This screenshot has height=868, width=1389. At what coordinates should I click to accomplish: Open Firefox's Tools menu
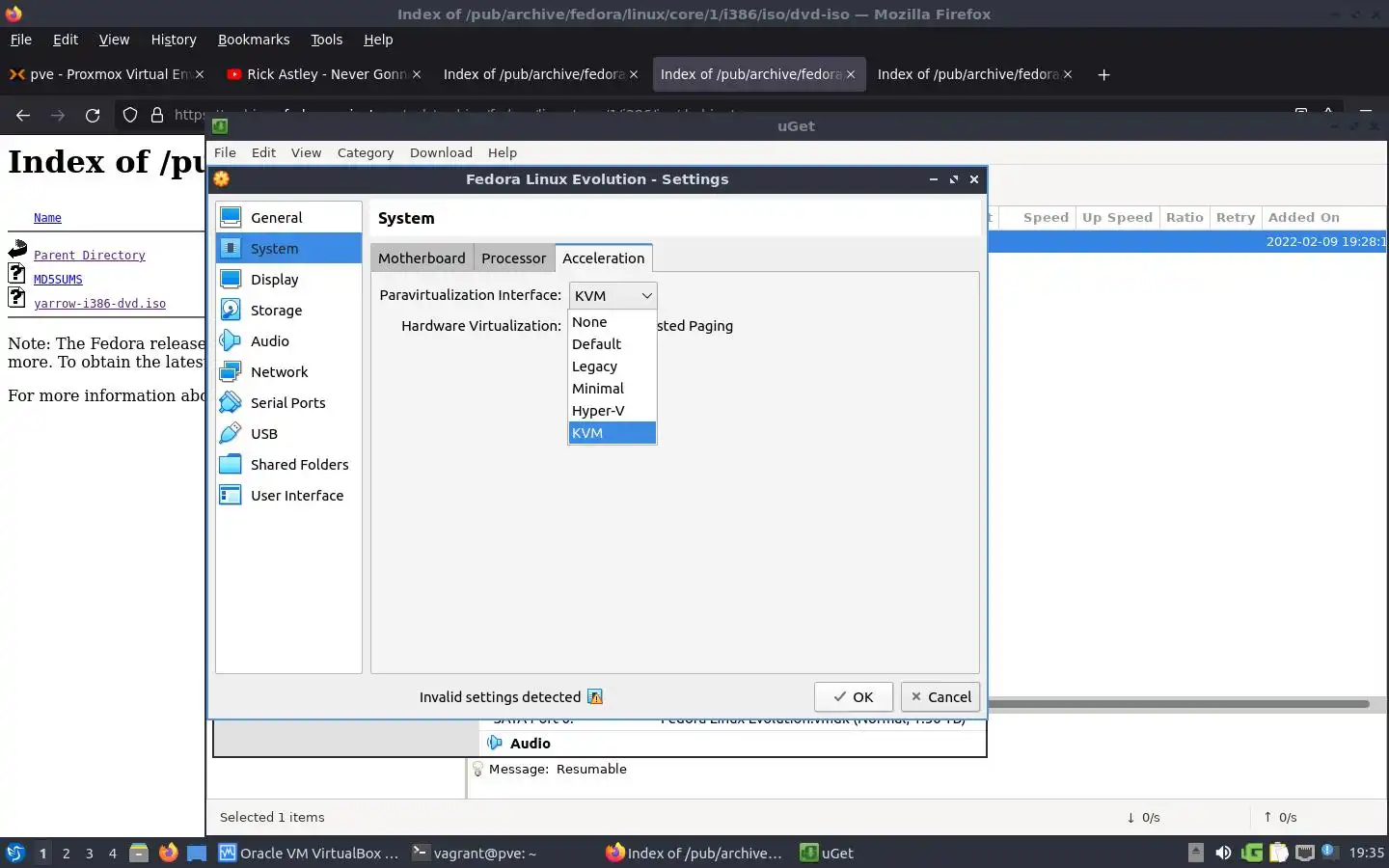pos(327,40)
